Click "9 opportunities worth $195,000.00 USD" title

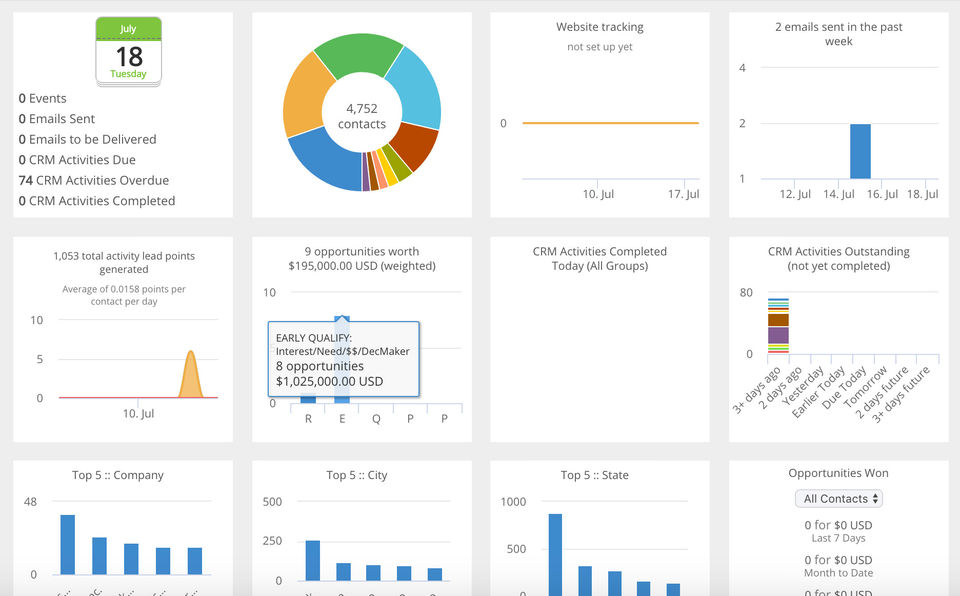pyautogui.click(x=362, y=258)
